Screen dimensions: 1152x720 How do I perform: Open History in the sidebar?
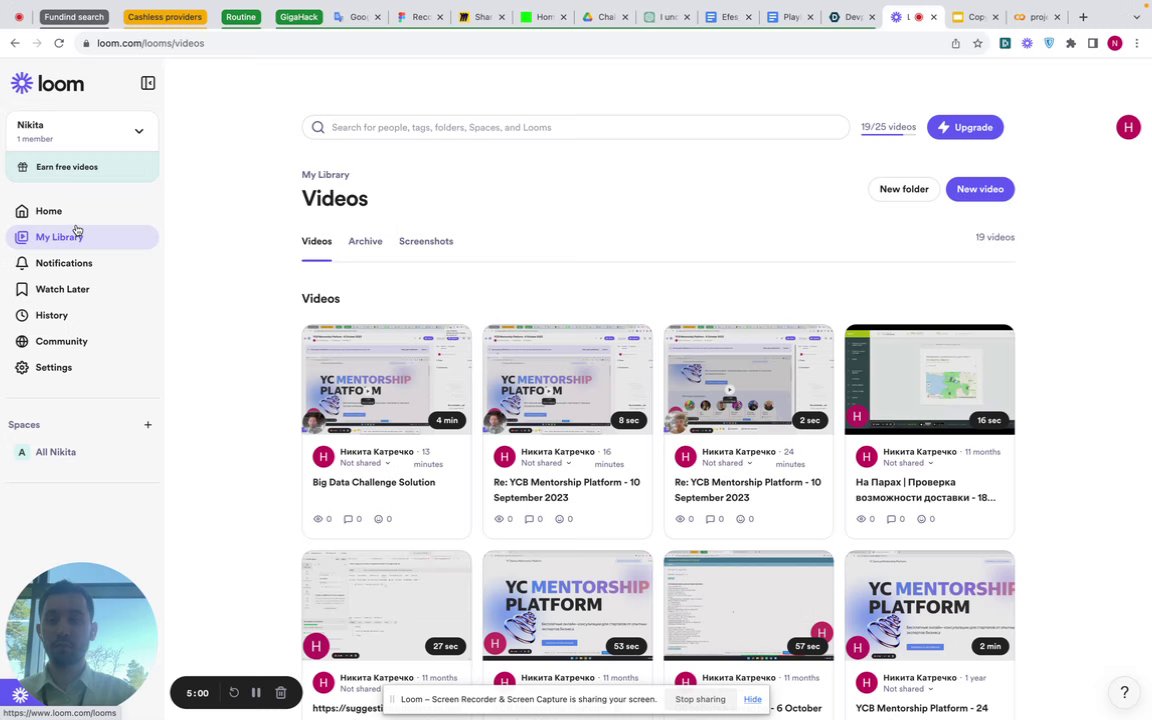pyautogui.click(x=82, y=315)
